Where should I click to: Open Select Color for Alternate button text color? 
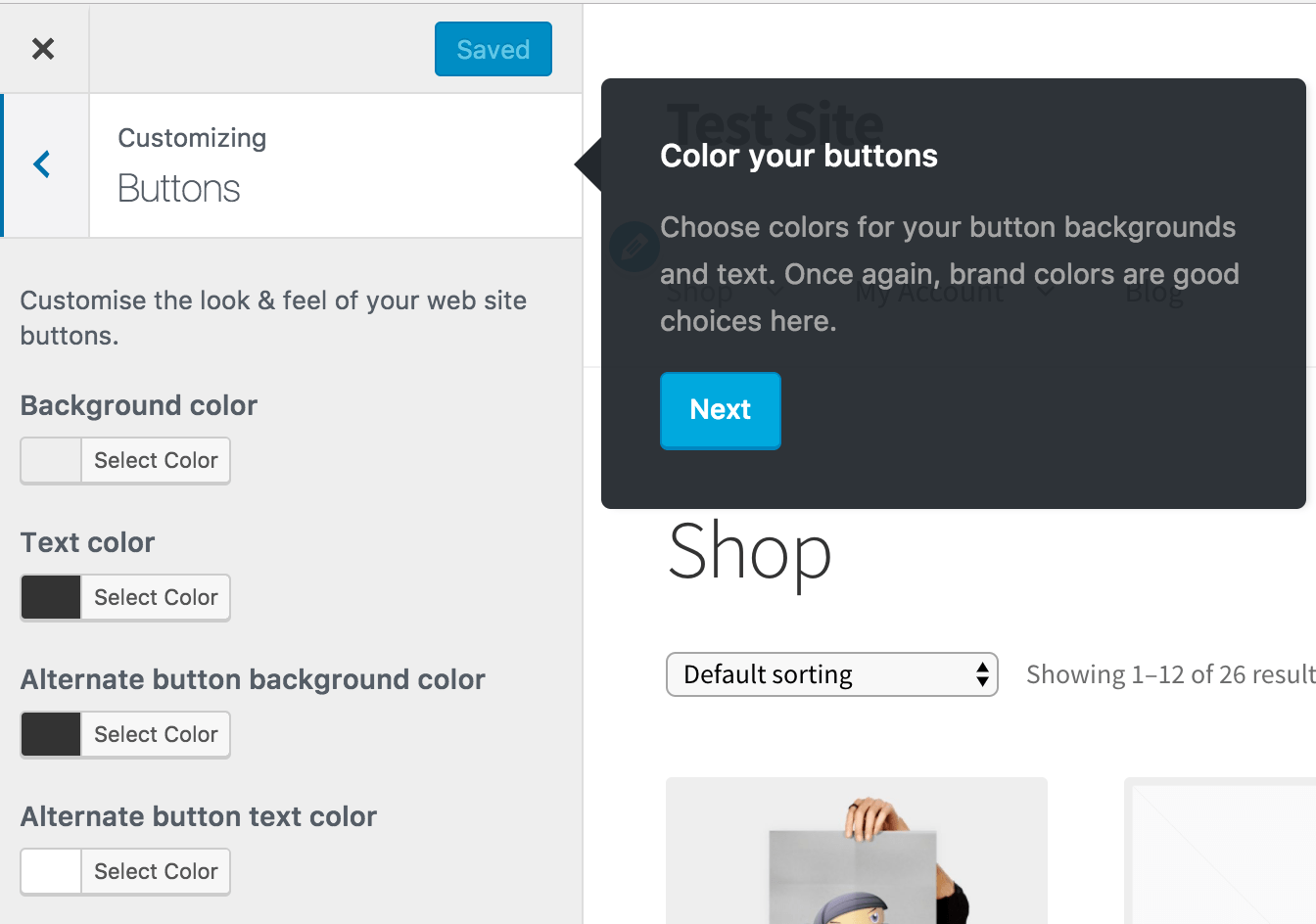(155, 871)
